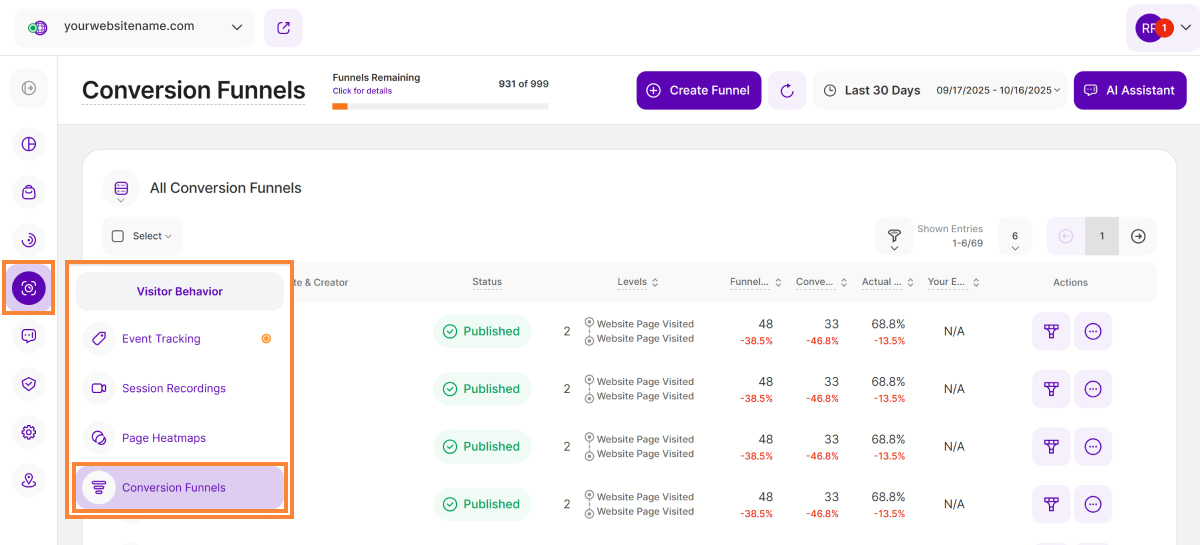Go to next page arrow
This screenshot has height=545, width=1200.
tap(1138, 236)
